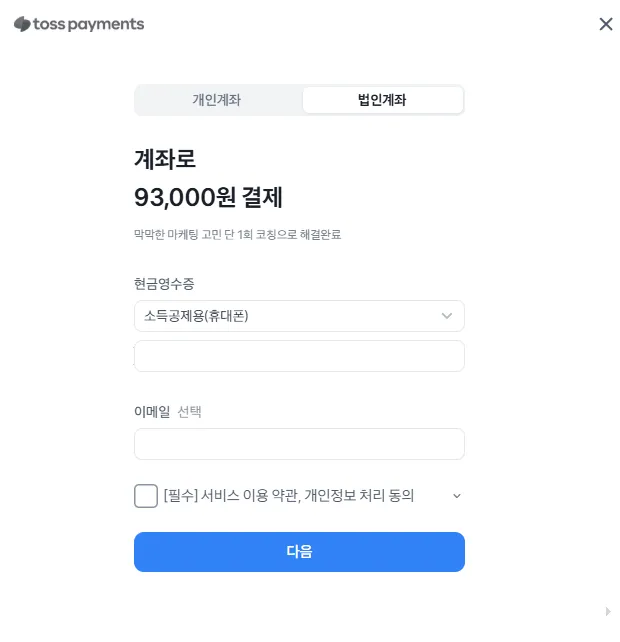The height and width of the screenshot is (642, 620).
Task: Switch to the 개인계좌 tab
Action: pyautogui.click(x=217, y=100)
